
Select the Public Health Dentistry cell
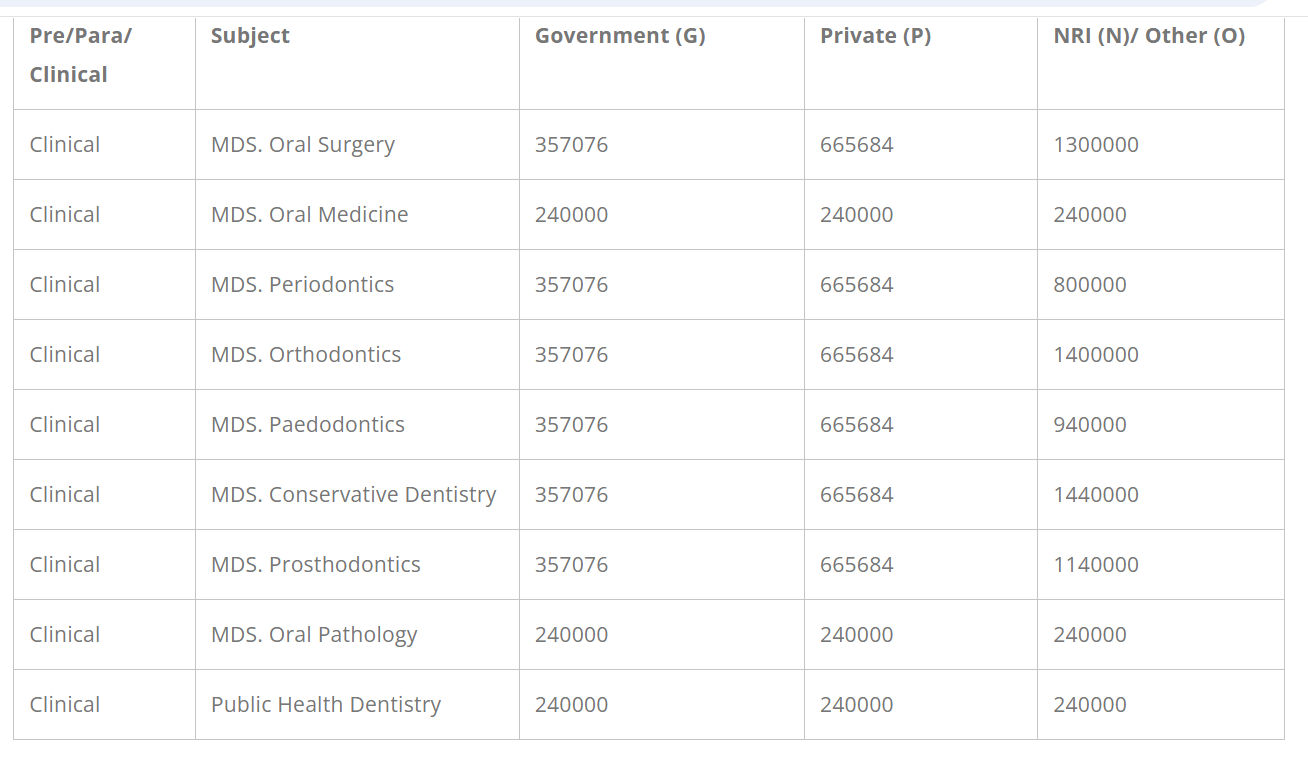point(325,705)
